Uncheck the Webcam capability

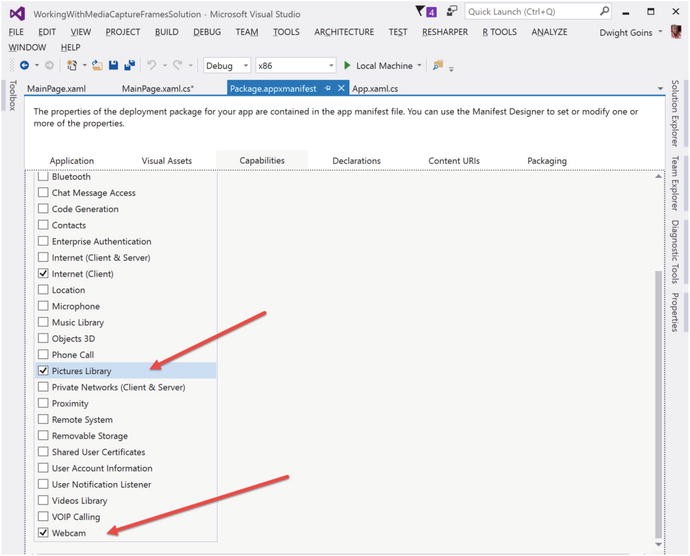coord(43,533)
